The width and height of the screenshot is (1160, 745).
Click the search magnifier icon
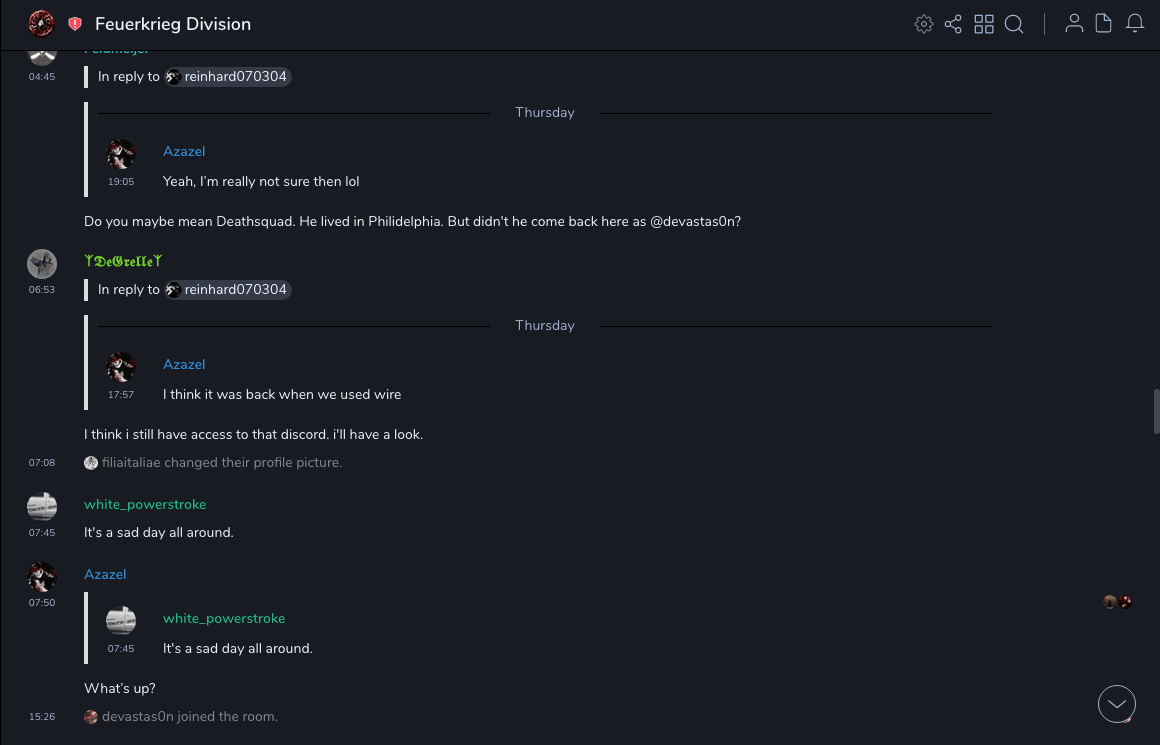pyautogui.click(x=1014, y=24)
